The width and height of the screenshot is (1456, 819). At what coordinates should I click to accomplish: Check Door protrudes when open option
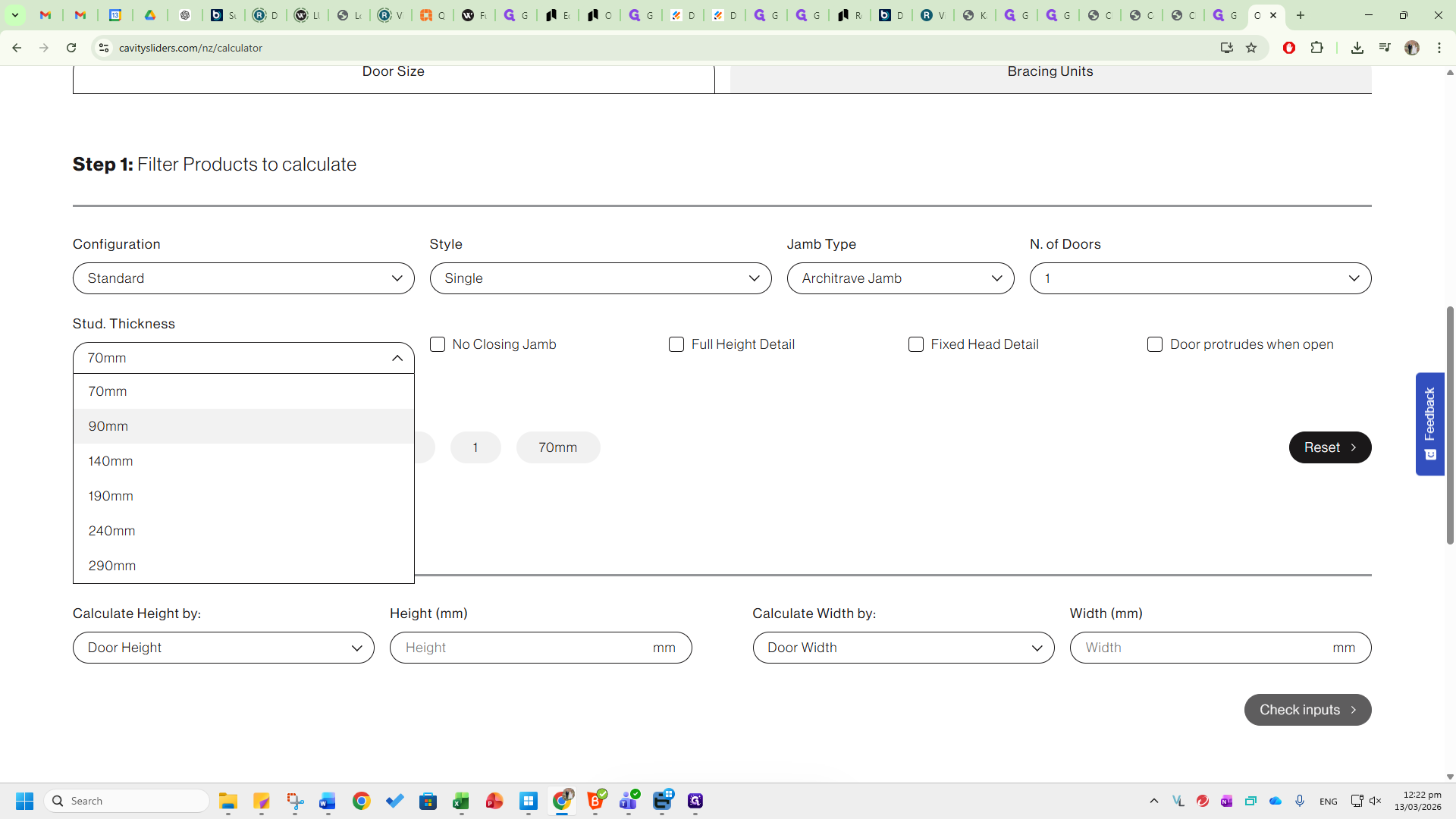1155,344
